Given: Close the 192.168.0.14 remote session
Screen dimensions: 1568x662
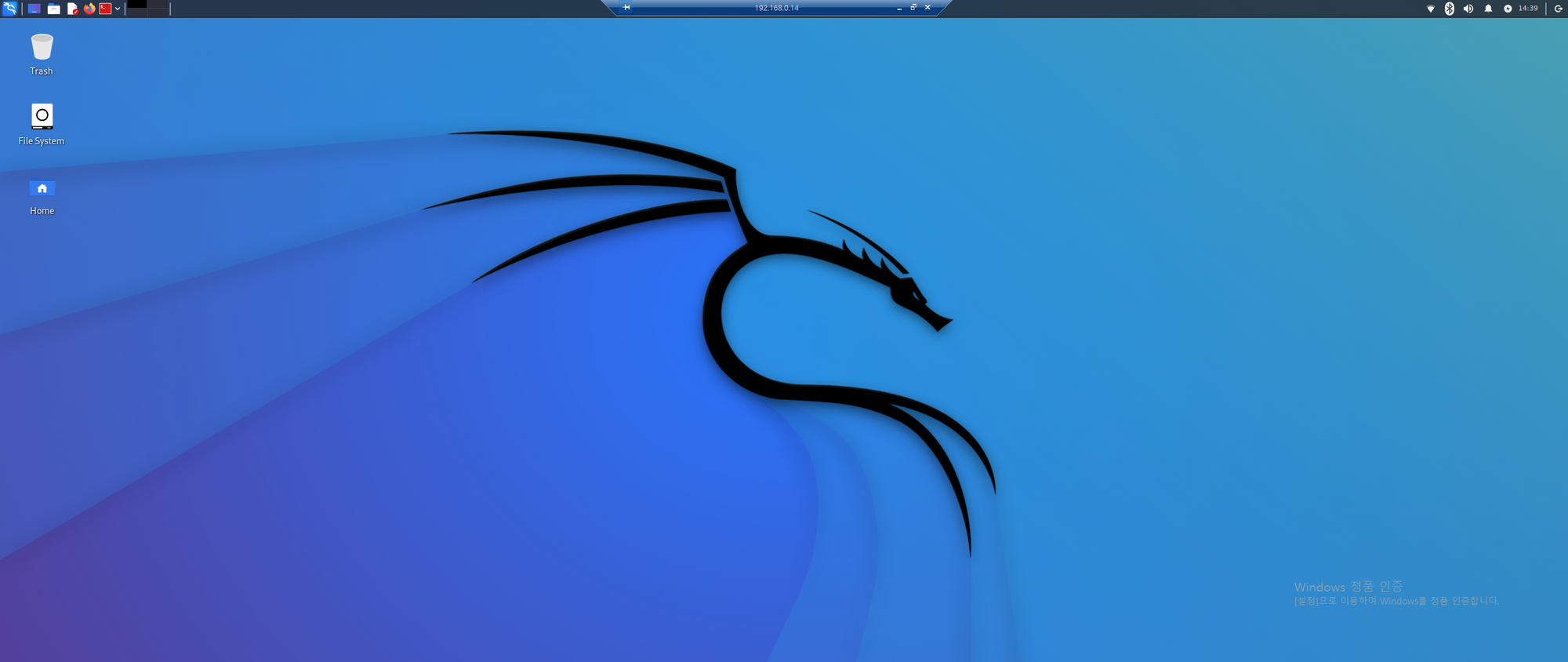Looking at the screenshot, I should [x=927, y=7].
